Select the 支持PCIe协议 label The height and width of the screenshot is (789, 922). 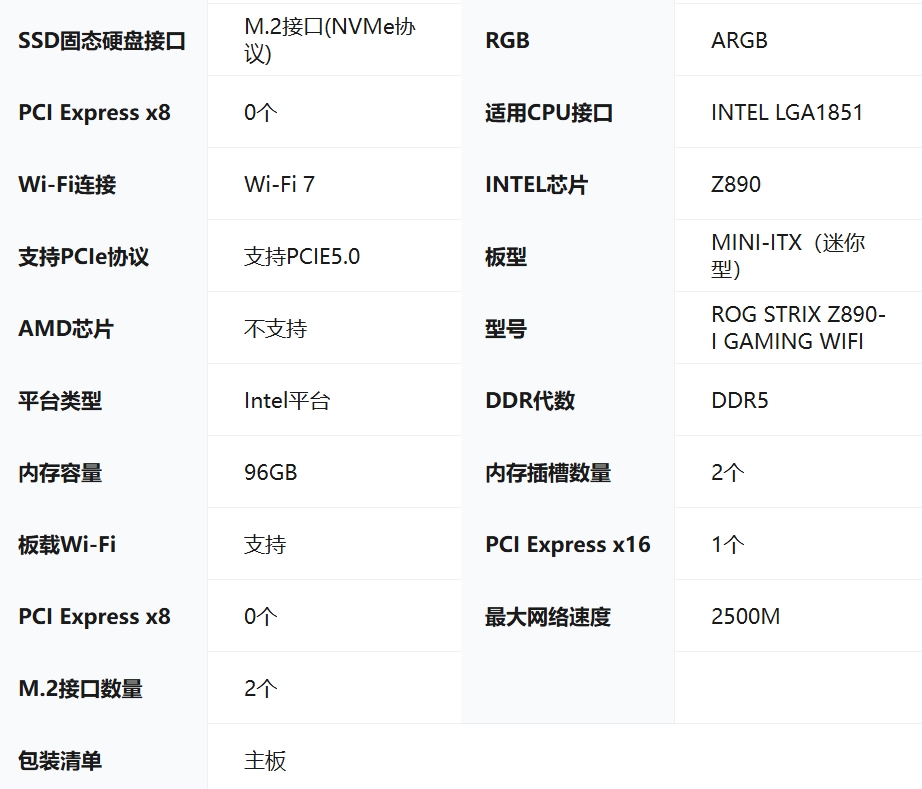(83, 257)
